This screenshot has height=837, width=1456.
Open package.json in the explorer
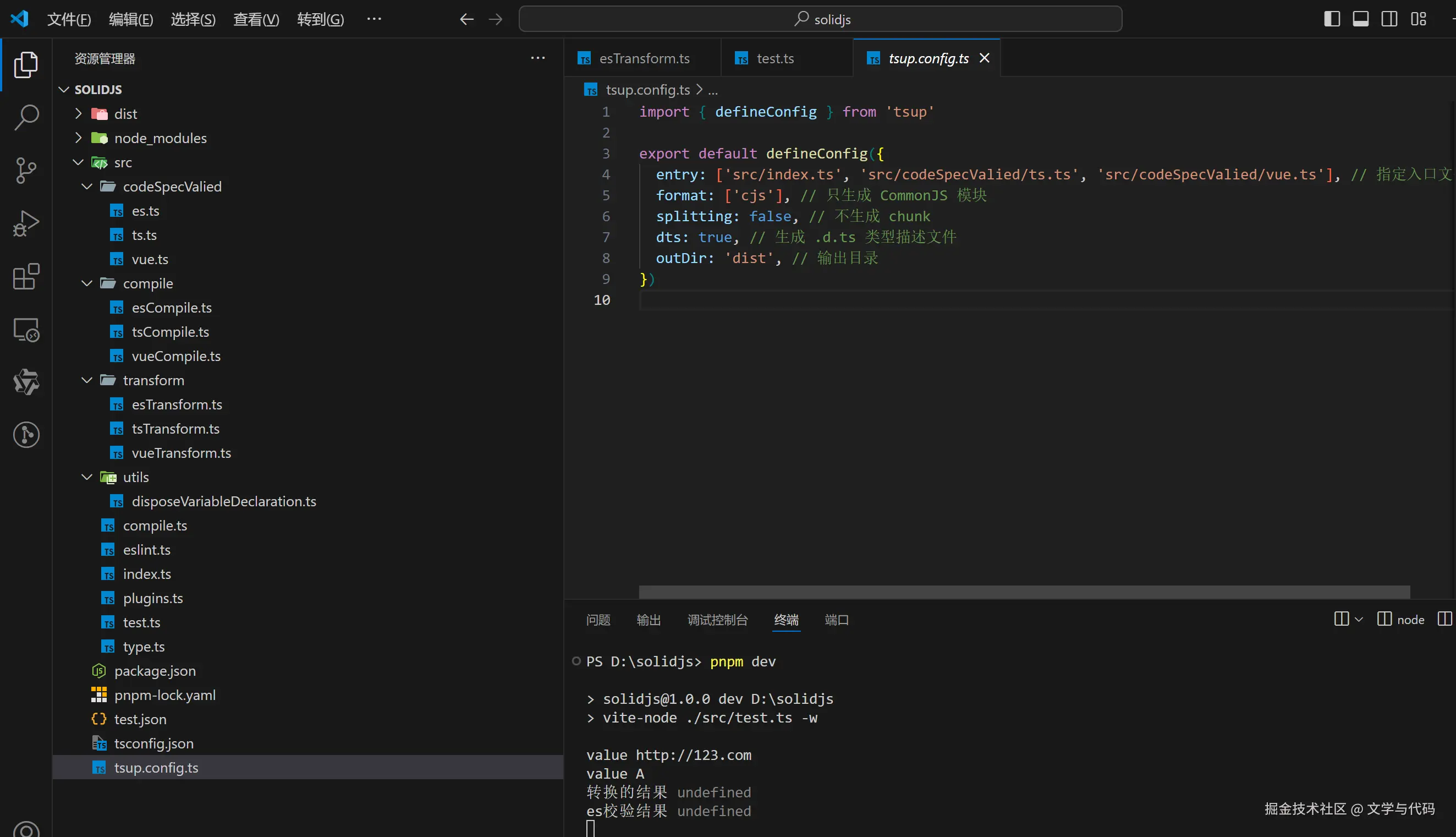(x=155, y=671)
